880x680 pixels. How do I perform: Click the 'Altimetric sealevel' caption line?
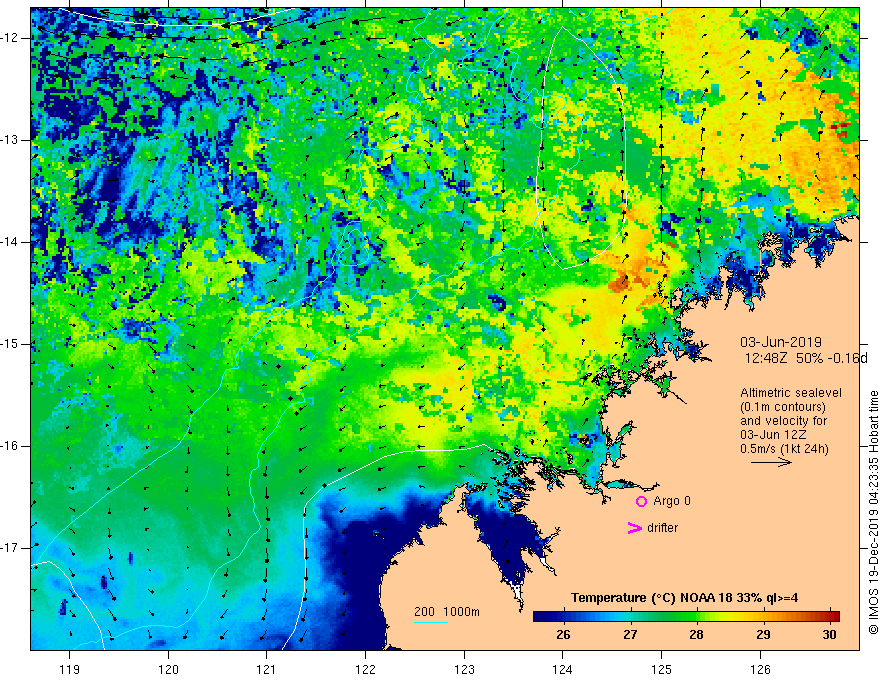pyautogui.click(x=791, y=393)
